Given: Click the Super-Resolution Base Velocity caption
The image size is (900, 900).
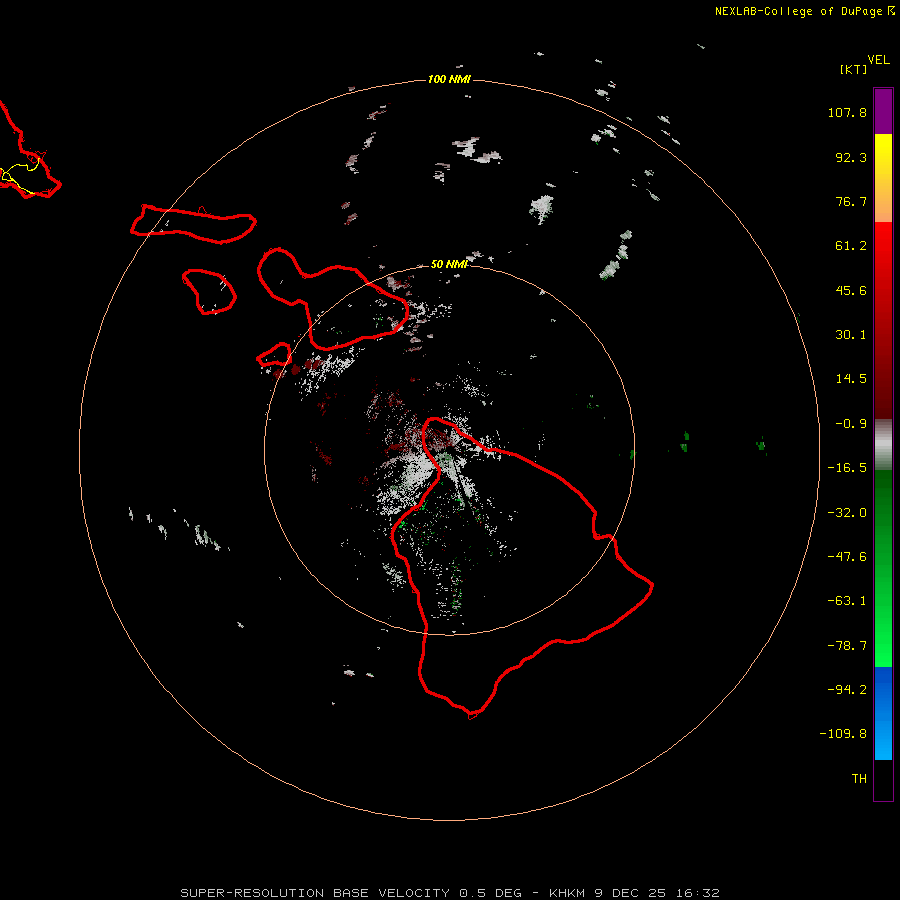Looking at the screenshot, I should click(x=449, y=893).
